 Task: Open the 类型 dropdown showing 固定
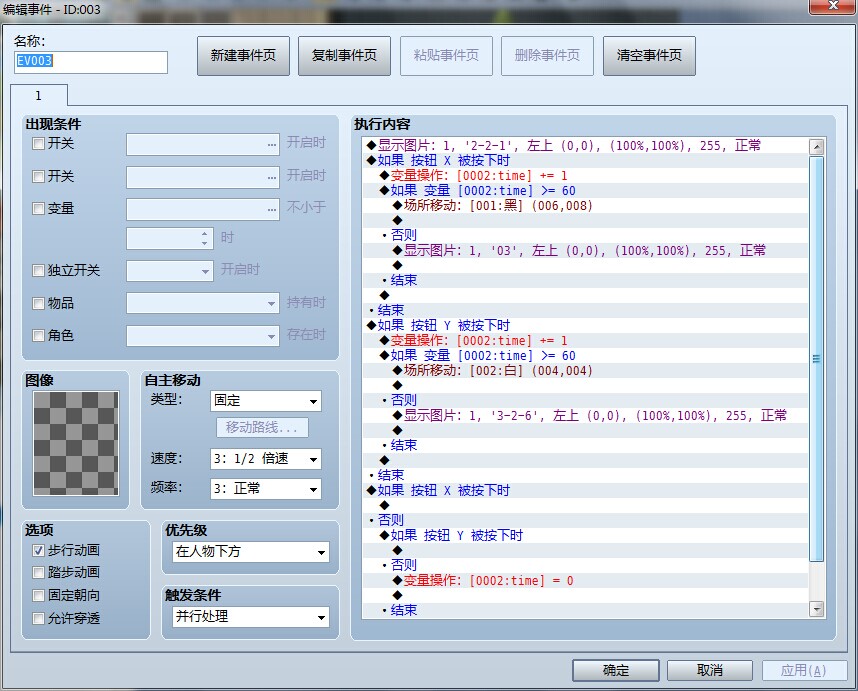tap(266, 401)
